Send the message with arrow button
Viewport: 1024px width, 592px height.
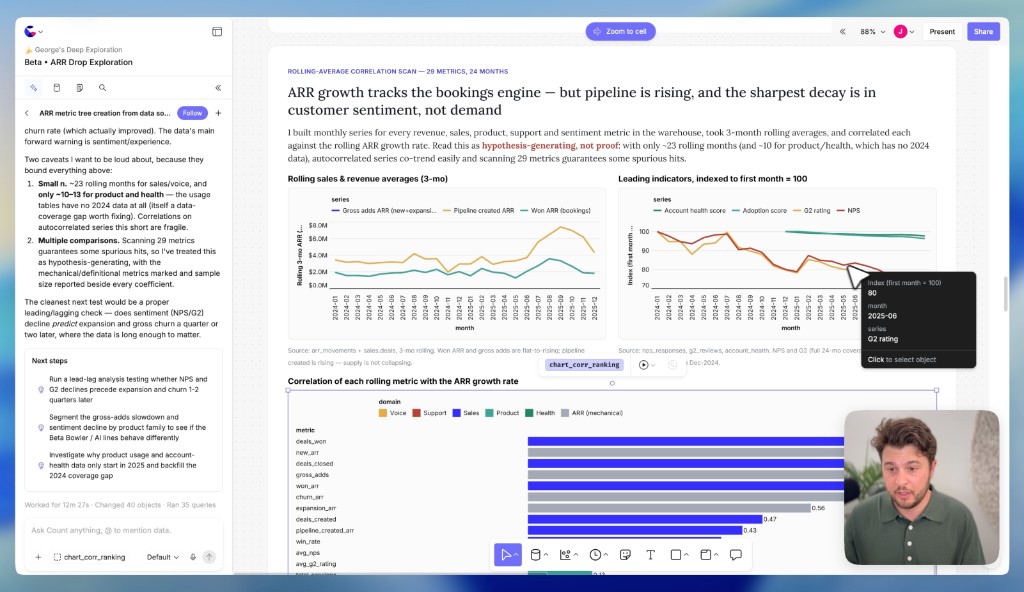pos(209,557)
